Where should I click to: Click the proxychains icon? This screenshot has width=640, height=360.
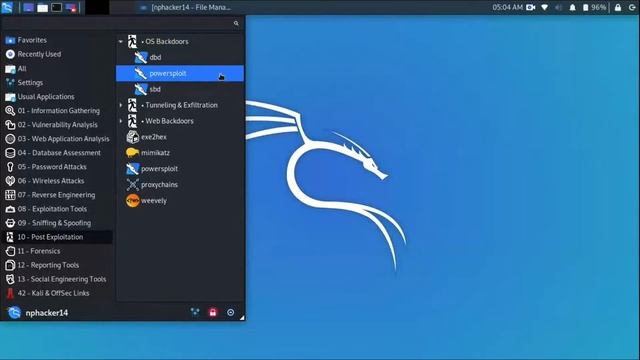132,184
